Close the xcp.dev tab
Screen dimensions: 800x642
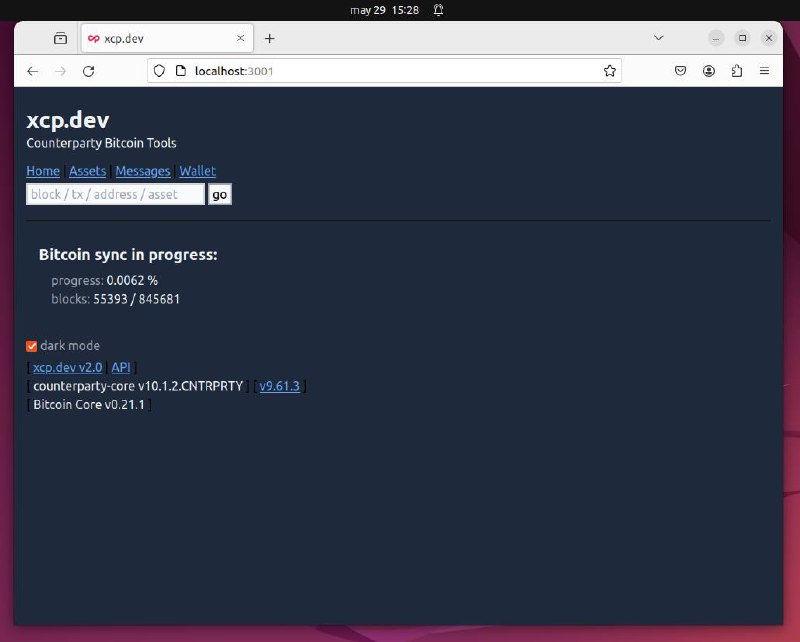click(x=240, y=38)
